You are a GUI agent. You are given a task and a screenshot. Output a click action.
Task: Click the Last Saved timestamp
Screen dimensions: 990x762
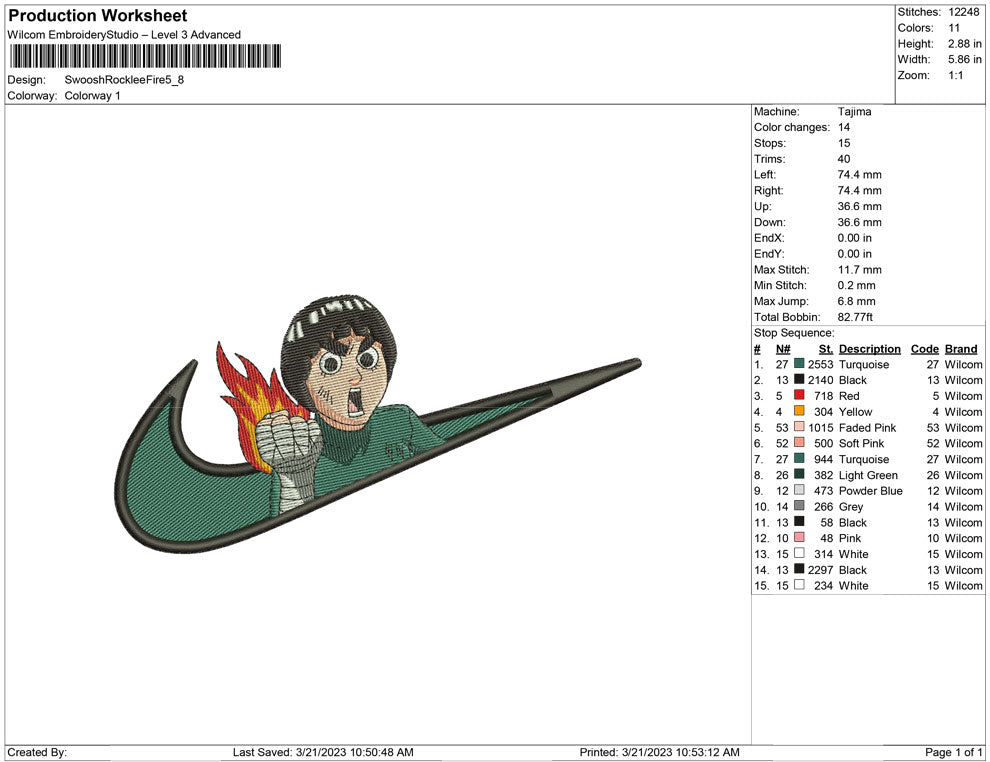[x=323, y=752]
